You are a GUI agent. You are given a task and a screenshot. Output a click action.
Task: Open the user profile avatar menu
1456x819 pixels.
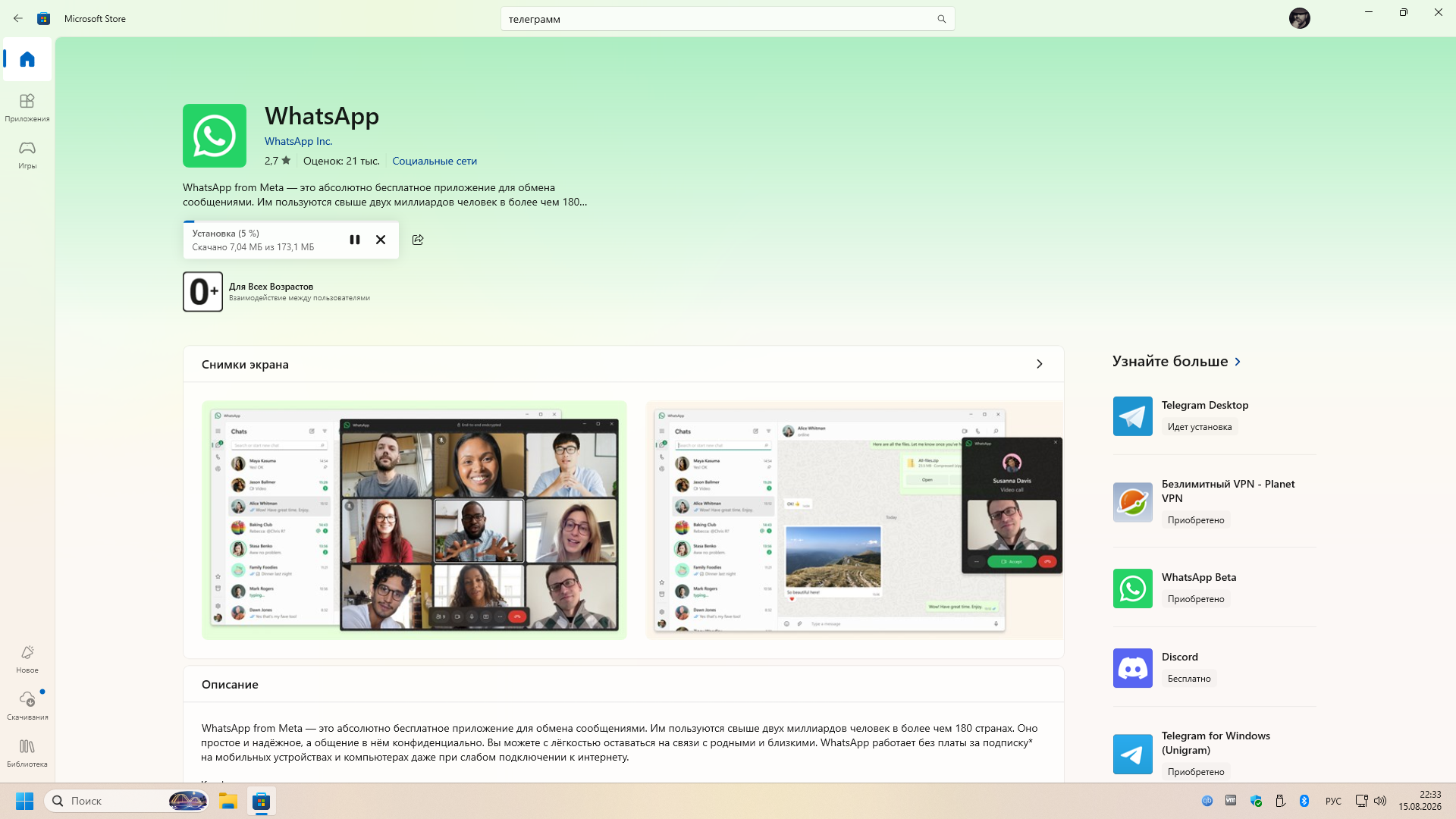[x=1300, y=18]
